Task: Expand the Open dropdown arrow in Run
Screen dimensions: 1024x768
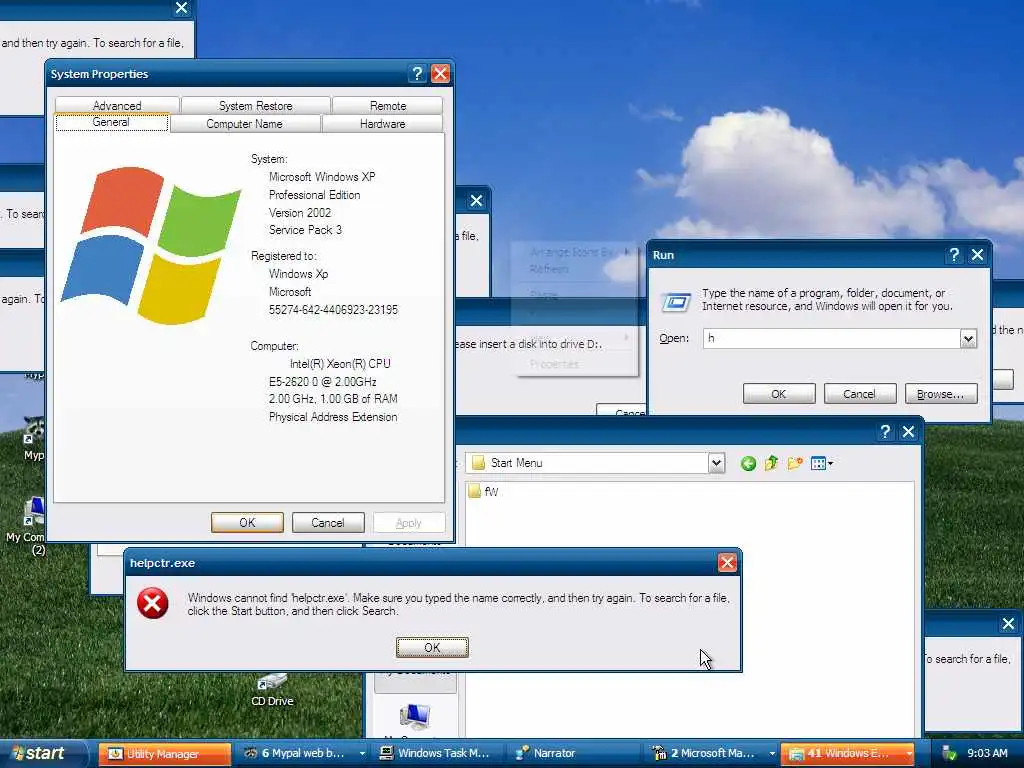Action: [968, 338]
